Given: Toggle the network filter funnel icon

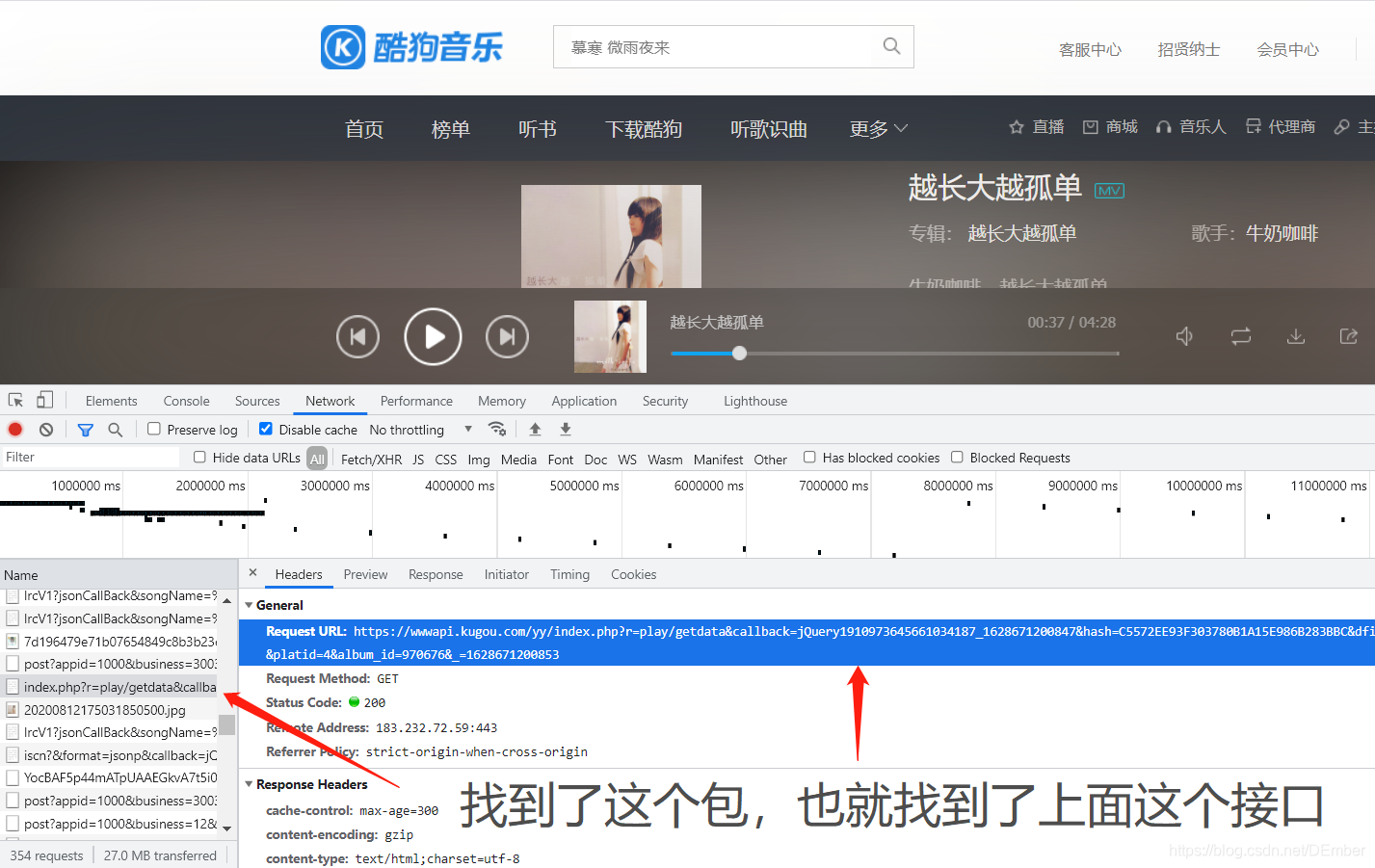Looking at the screenshot, I should (x=86, y=430).
